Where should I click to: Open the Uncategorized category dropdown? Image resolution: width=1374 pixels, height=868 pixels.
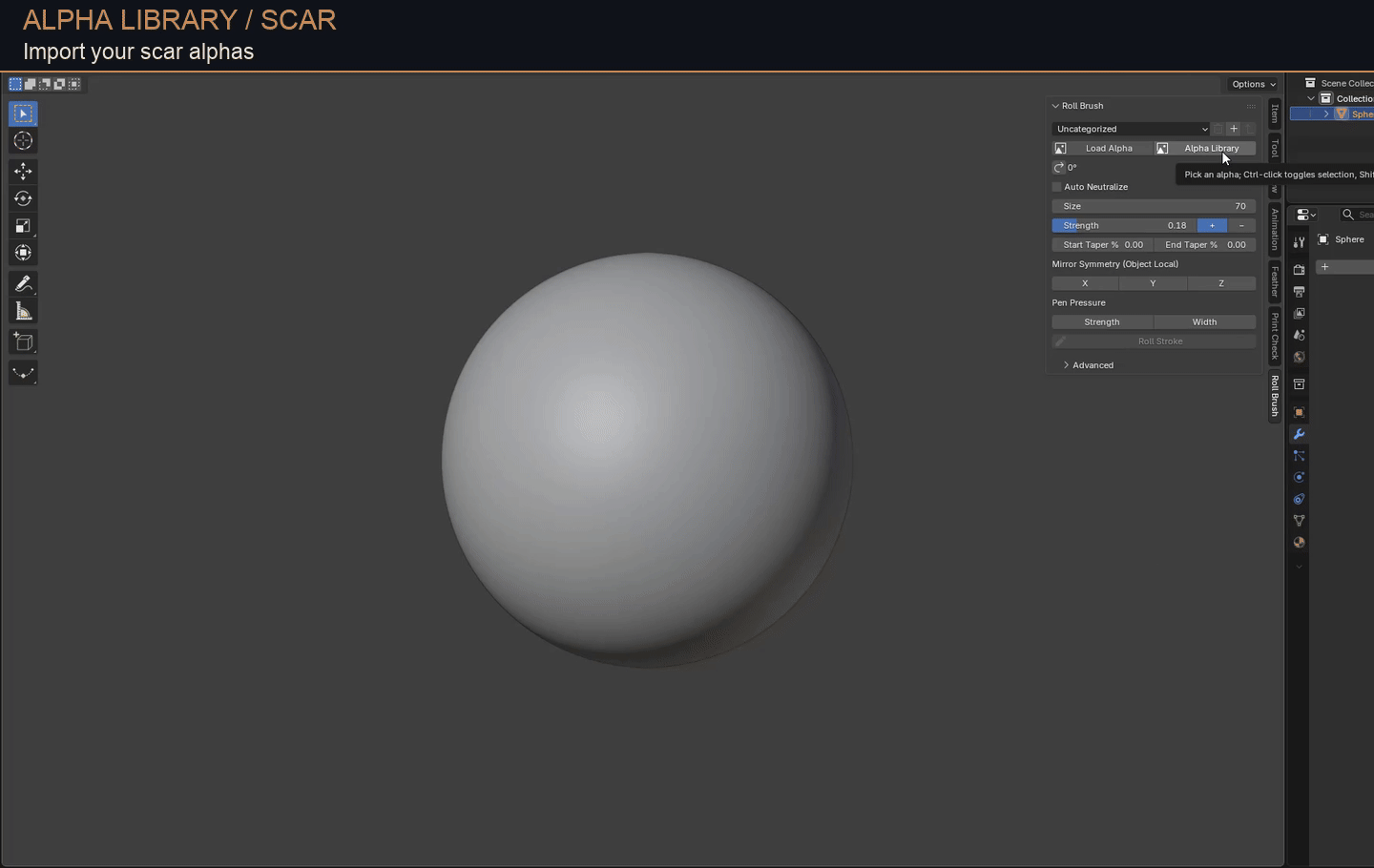coord(1132,129)
